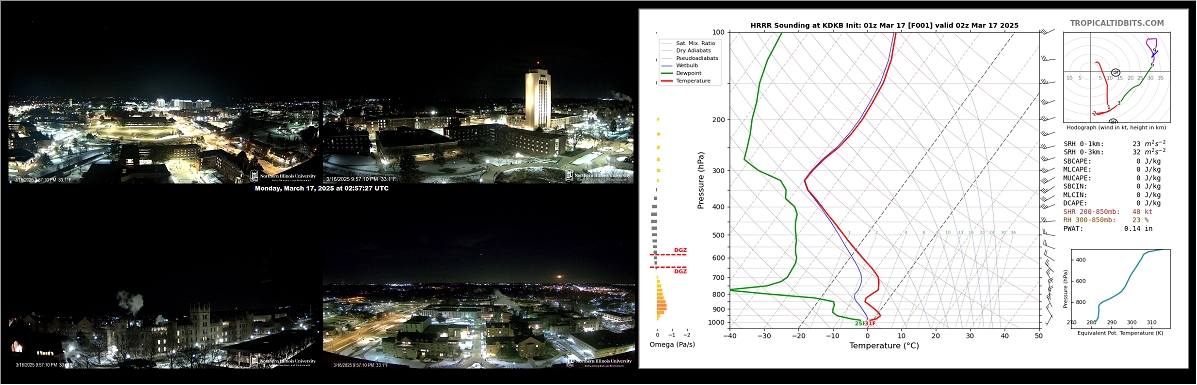Image resolution: width=1197 pixels, height=385 pixels.
Task: Click the Monday, March 17, 2025 UTC timestamp
Action: (321, 188)
